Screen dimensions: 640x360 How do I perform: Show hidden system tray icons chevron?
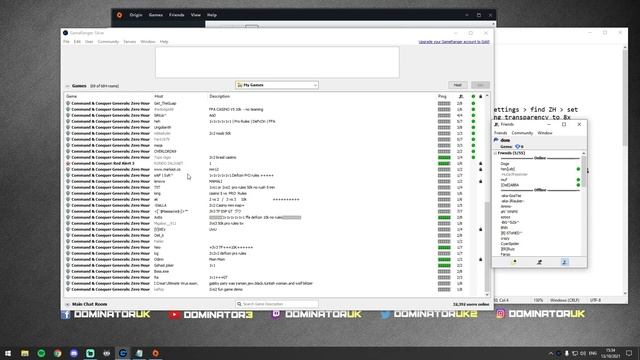tap(551, 353)
